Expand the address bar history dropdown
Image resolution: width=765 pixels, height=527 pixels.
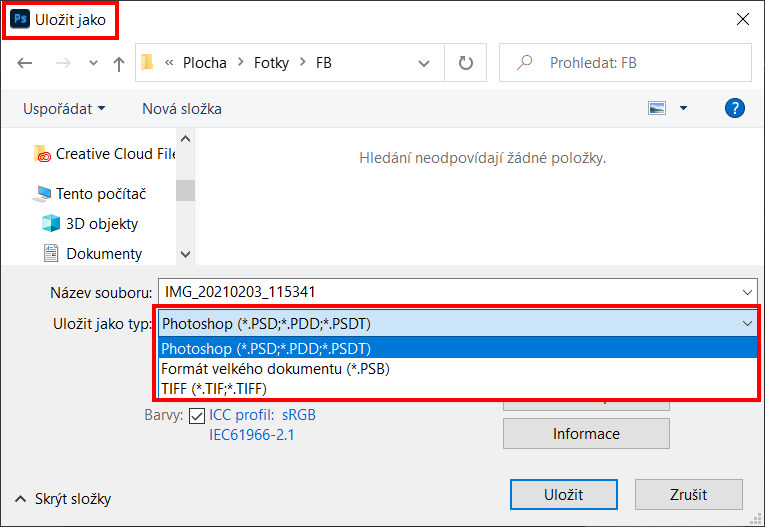[424, 63]
